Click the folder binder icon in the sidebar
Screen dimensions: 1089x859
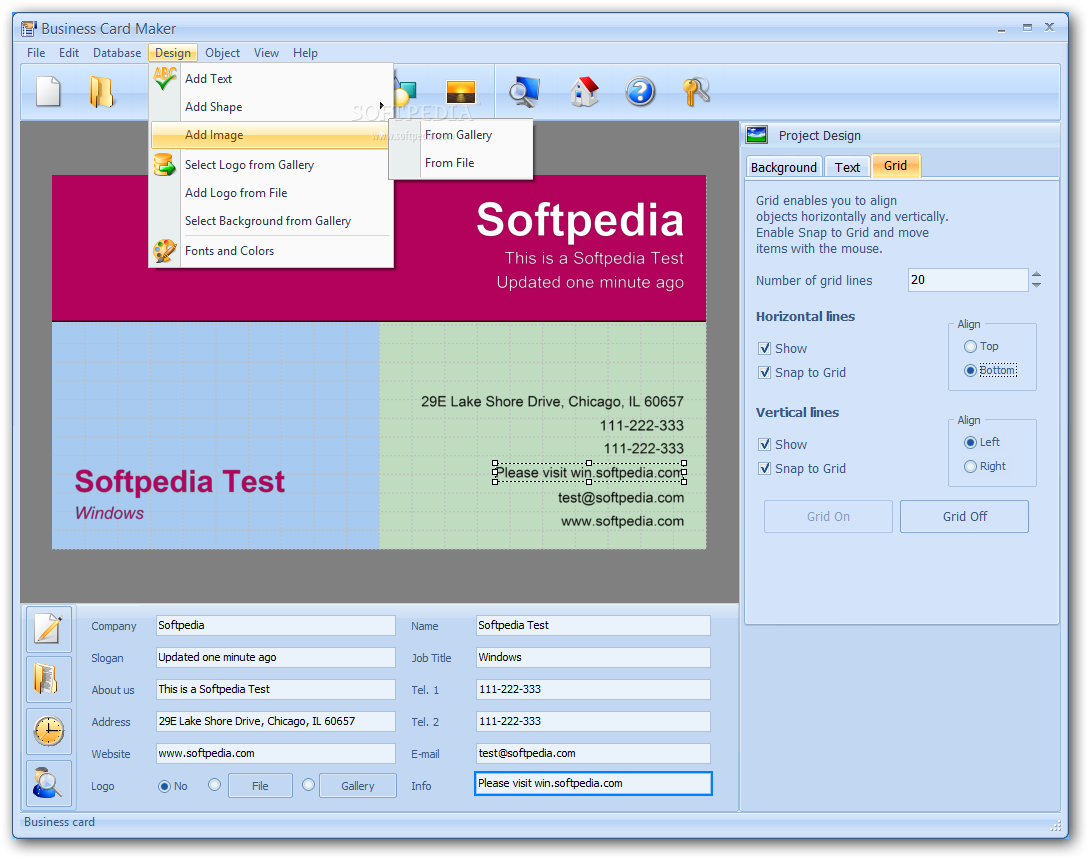tap(49, 679)
